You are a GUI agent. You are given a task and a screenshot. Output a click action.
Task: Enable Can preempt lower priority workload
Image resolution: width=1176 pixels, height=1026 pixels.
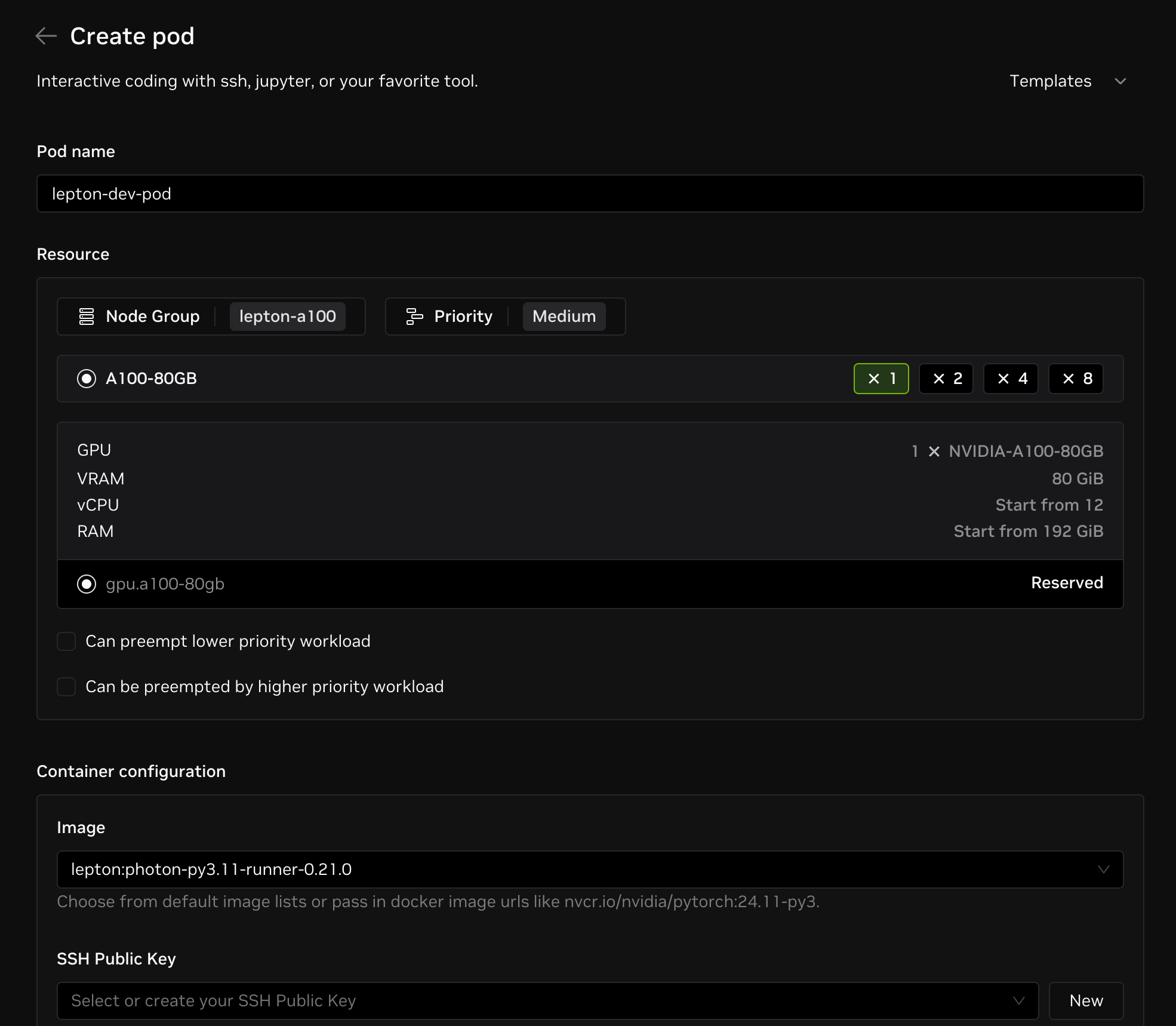(x=66, y=641)
